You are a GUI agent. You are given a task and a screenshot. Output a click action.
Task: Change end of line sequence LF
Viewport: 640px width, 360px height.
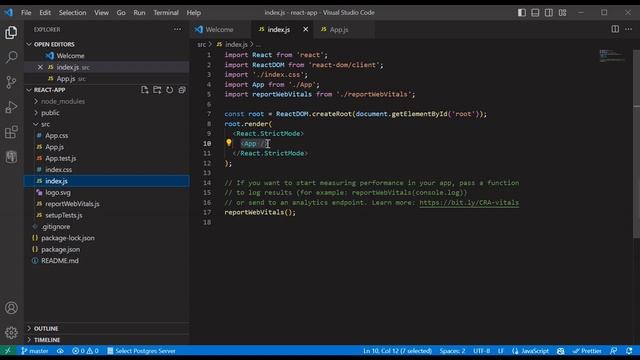500,351
